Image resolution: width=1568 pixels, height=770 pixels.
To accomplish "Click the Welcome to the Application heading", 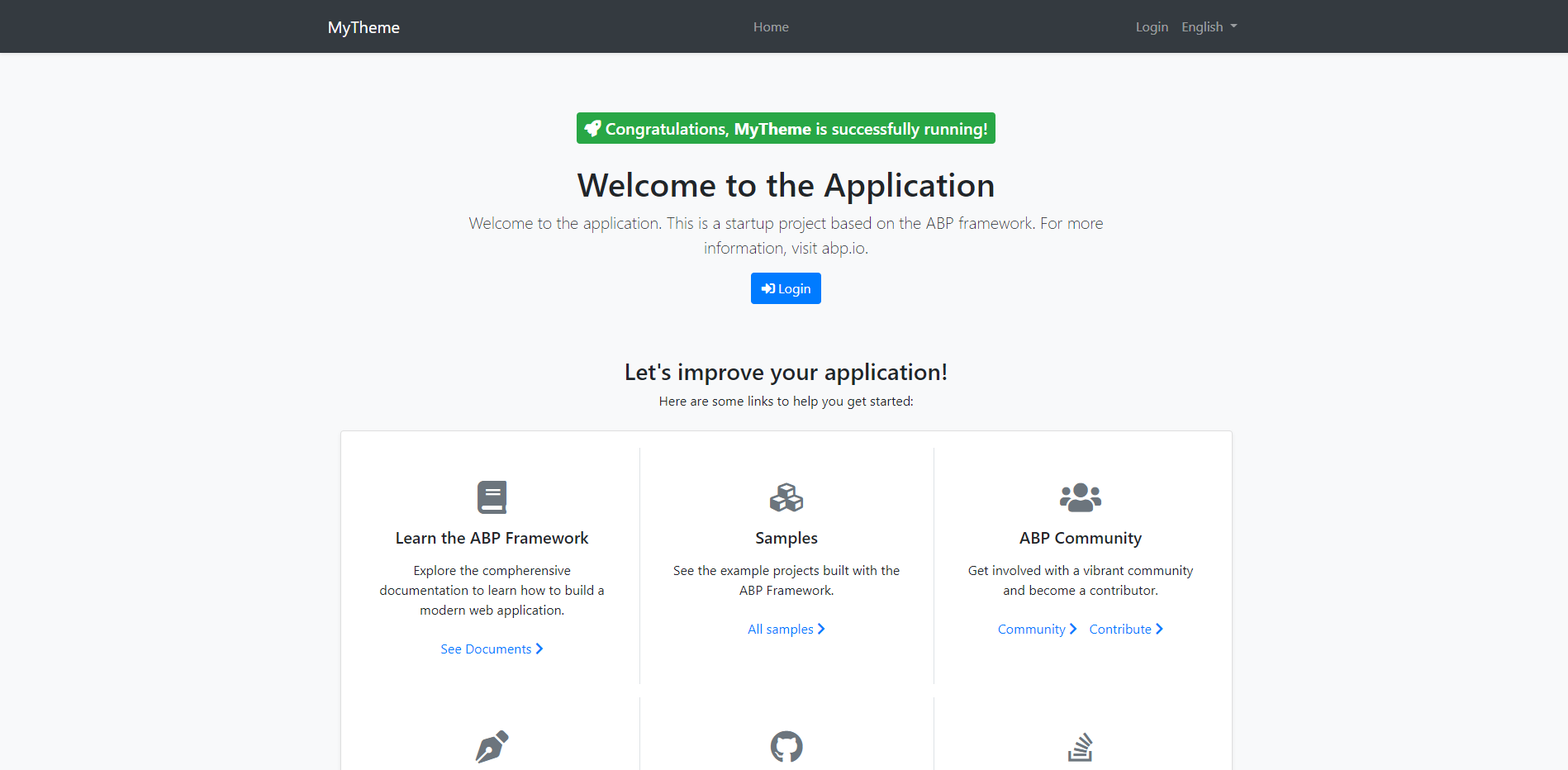I will [x=786, y=185].
